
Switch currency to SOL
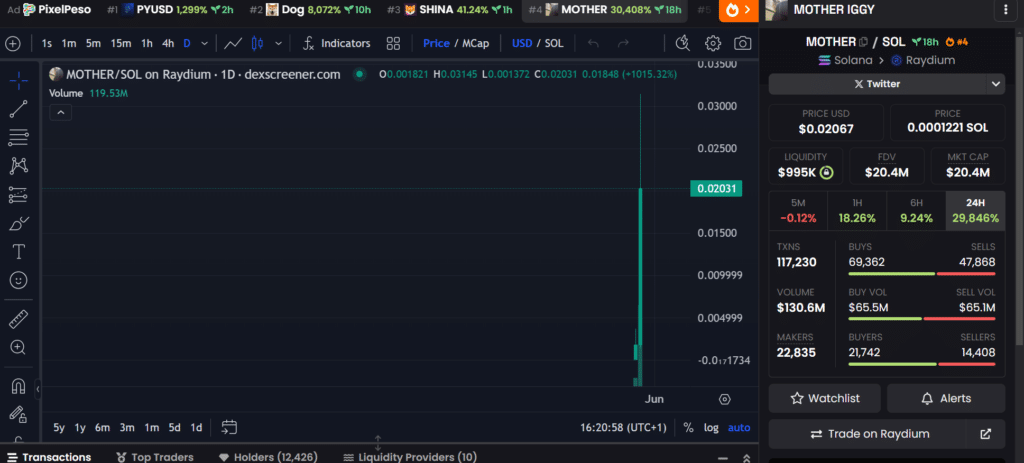(x=554, y=44)
